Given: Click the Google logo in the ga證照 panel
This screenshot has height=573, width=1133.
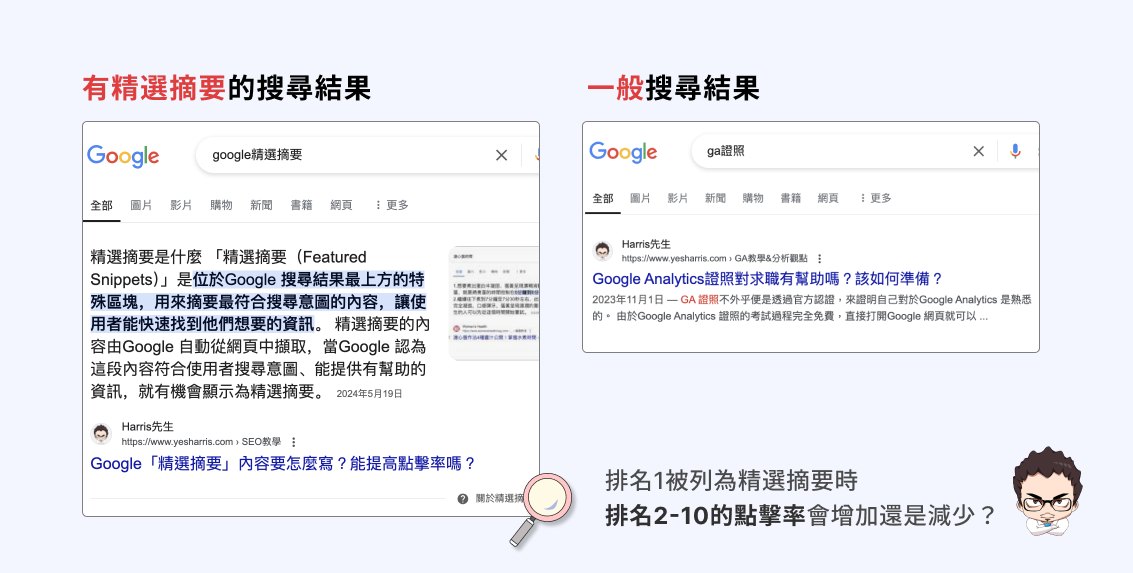Looking at the screenshot, I should click(623, 152).
